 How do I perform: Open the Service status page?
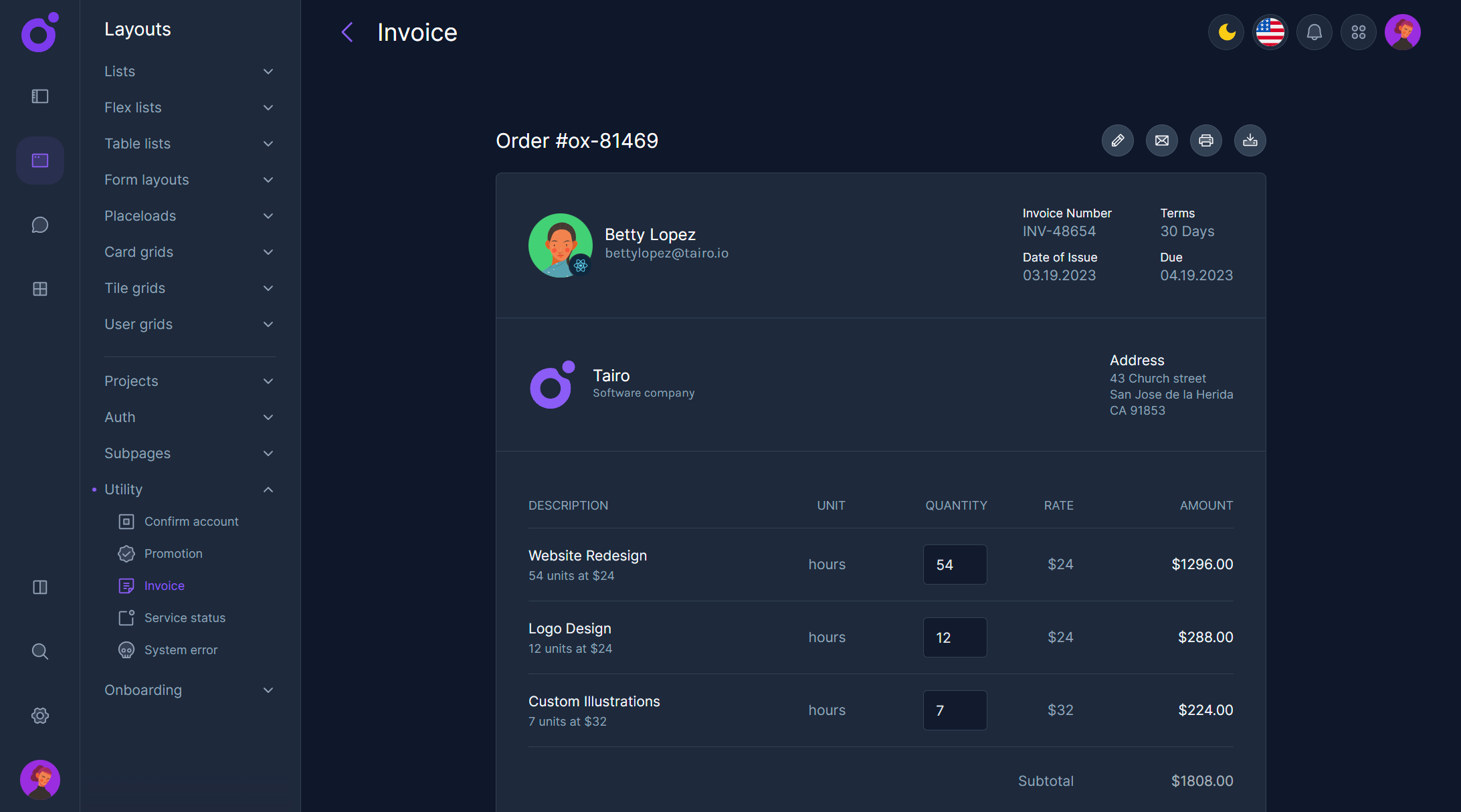click(185, 617)
